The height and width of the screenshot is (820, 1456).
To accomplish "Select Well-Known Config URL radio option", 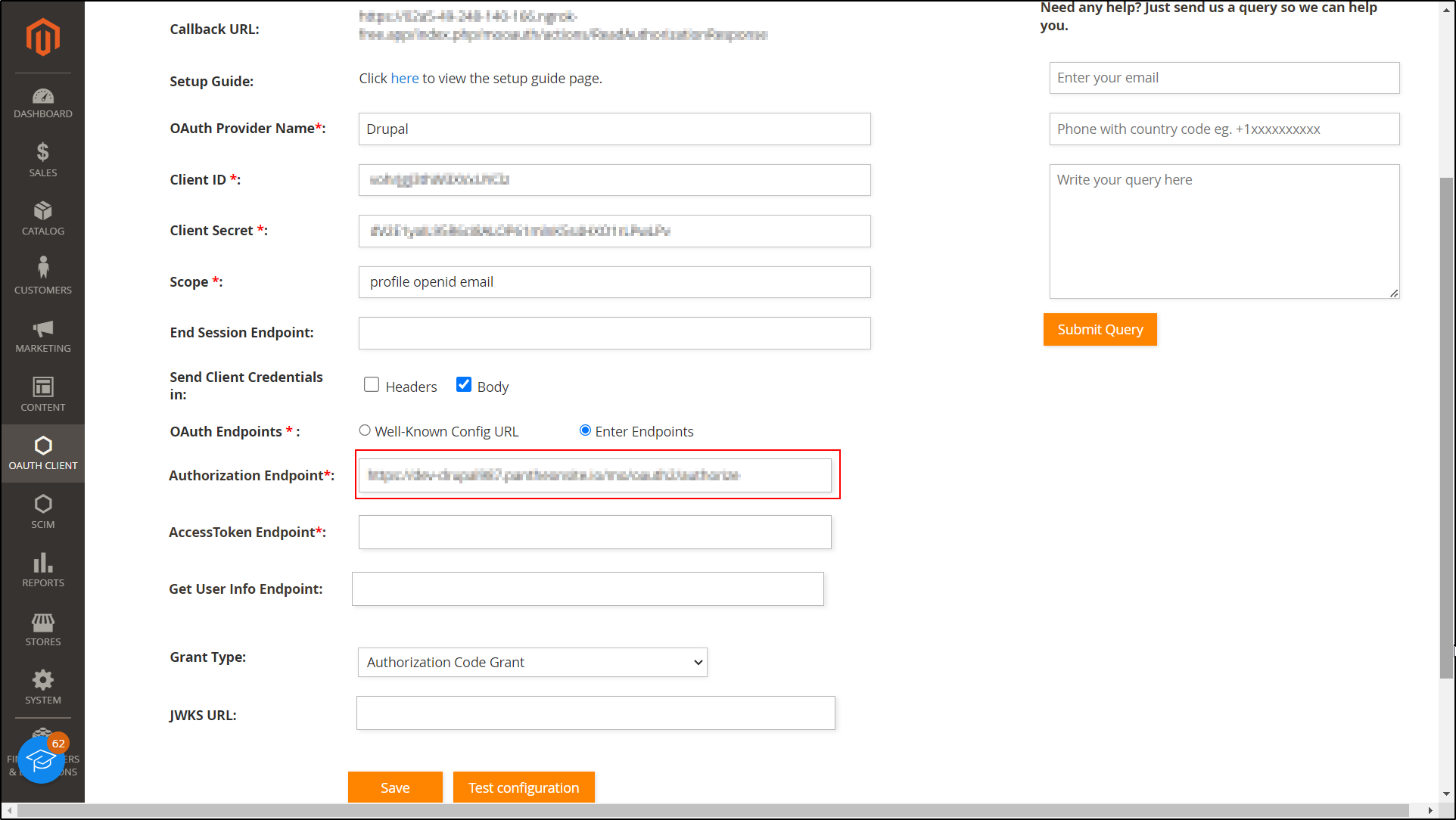I will coord(365,430).
